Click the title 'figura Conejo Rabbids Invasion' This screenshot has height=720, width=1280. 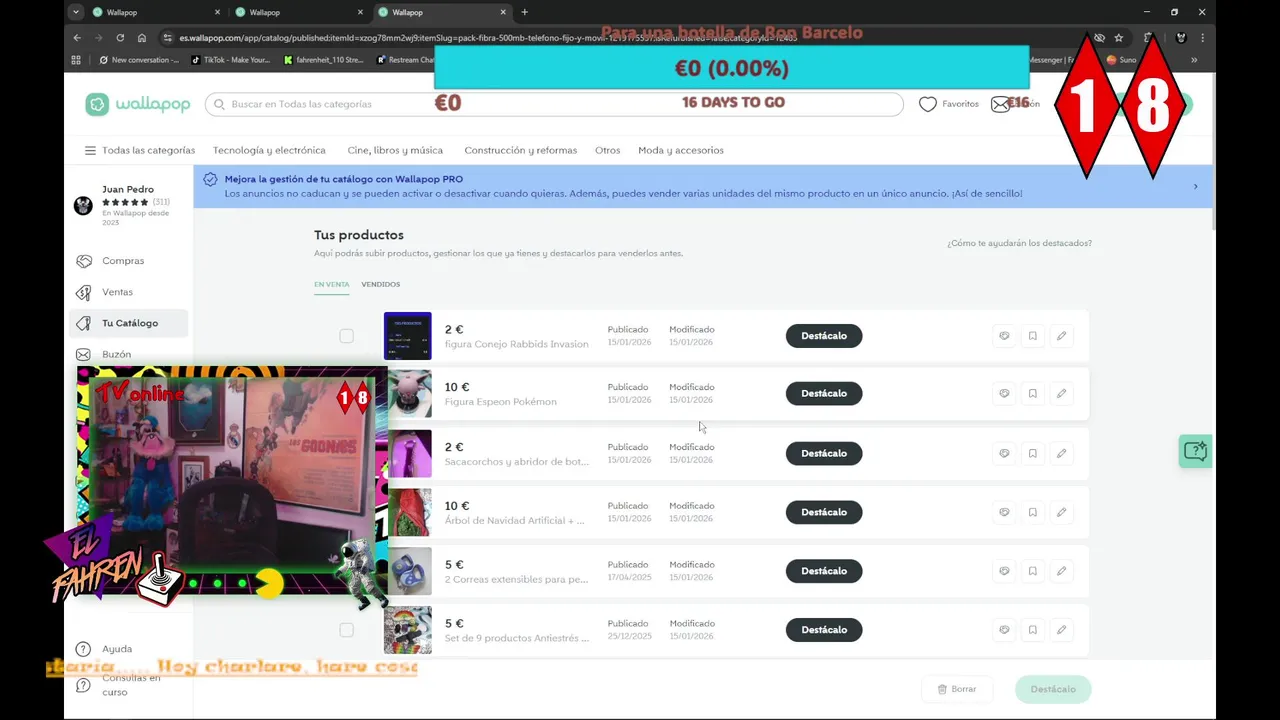pos(517,344)
